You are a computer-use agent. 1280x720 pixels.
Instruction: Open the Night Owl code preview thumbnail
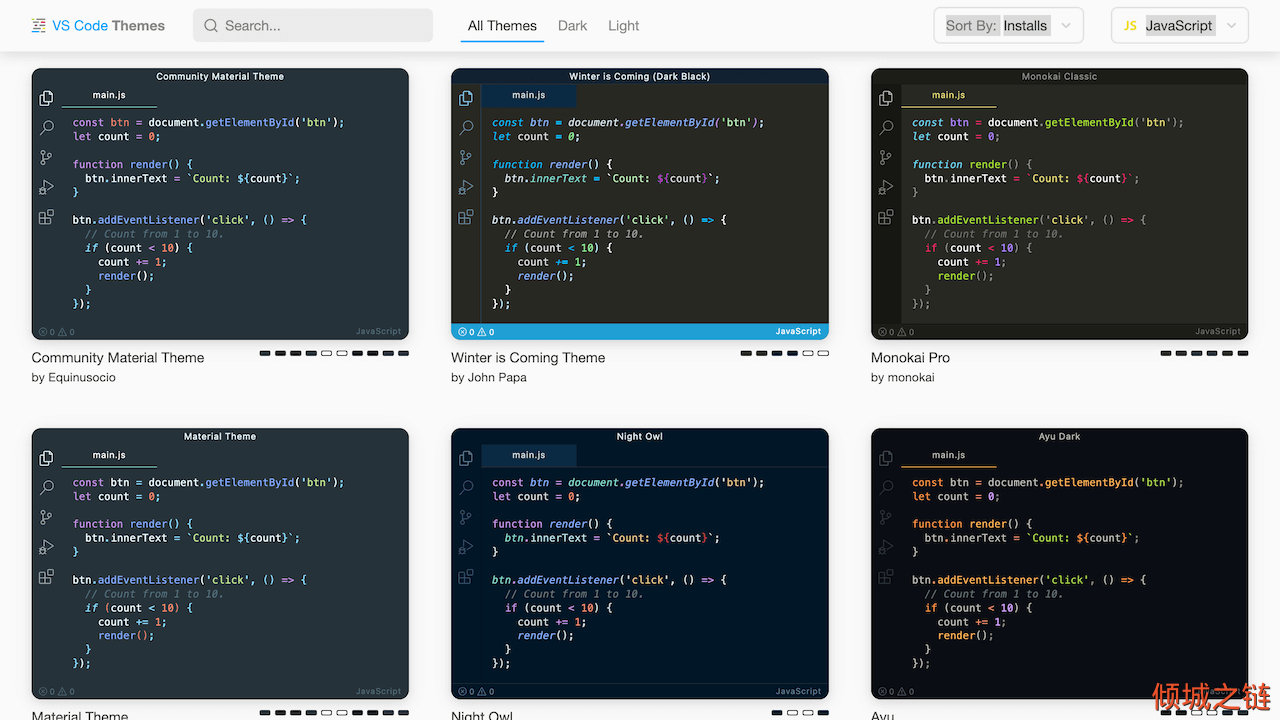click(x=640, y=564)
